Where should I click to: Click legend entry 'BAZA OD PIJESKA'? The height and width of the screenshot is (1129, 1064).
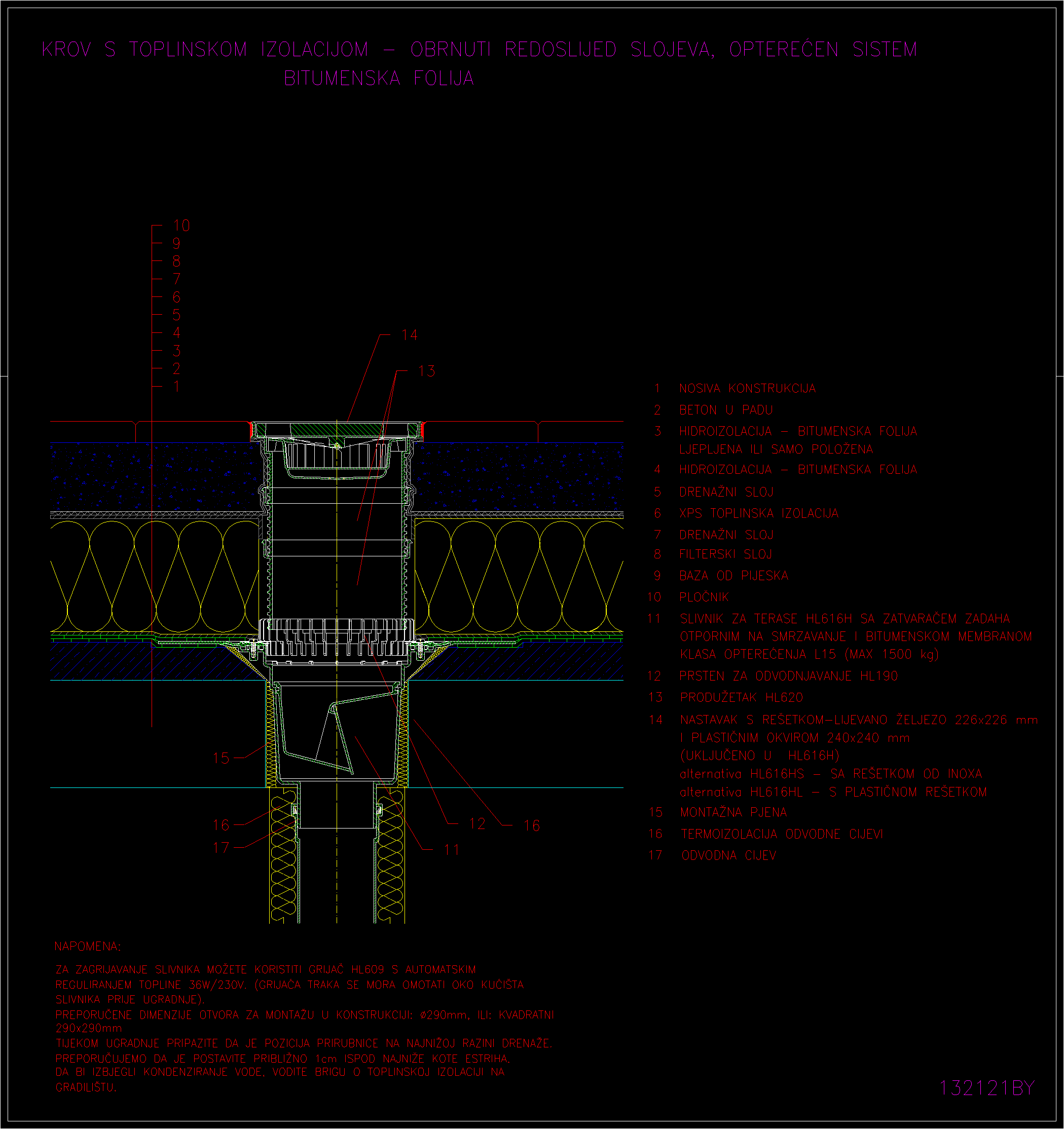point(733,576)
